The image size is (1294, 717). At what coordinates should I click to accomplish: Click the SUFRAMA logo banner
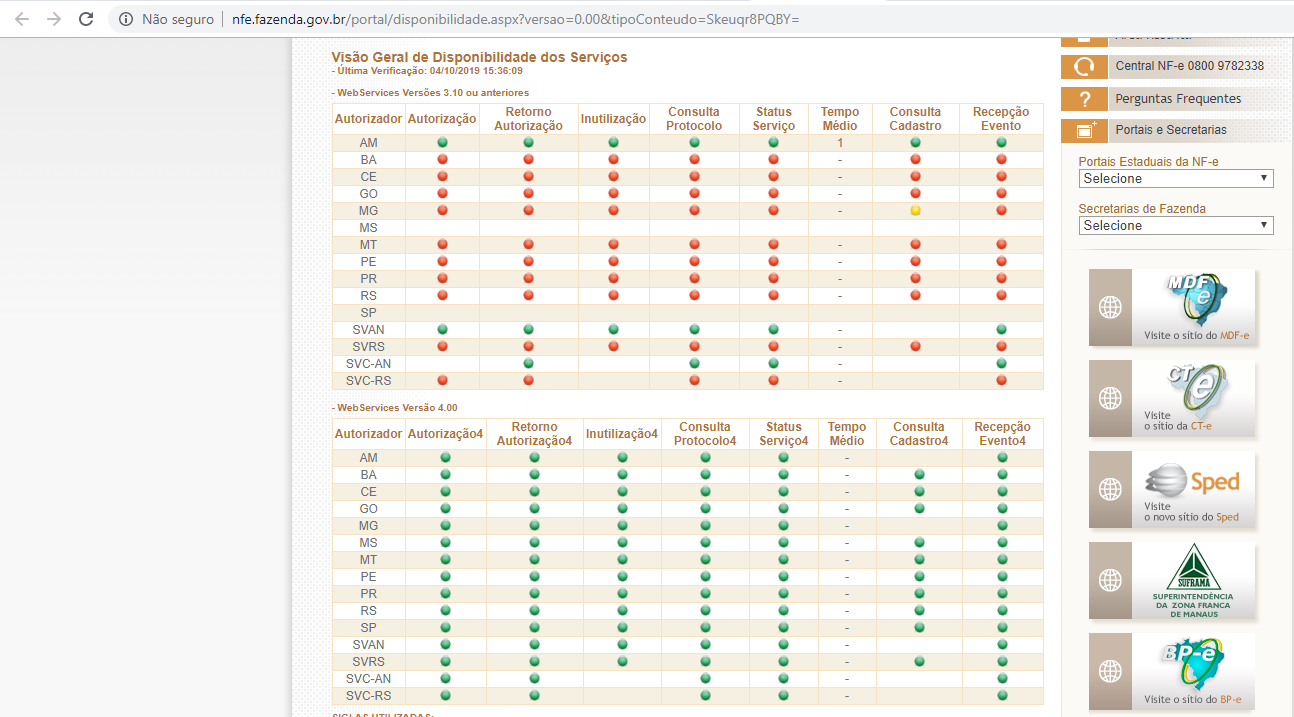click(1194, 580)
